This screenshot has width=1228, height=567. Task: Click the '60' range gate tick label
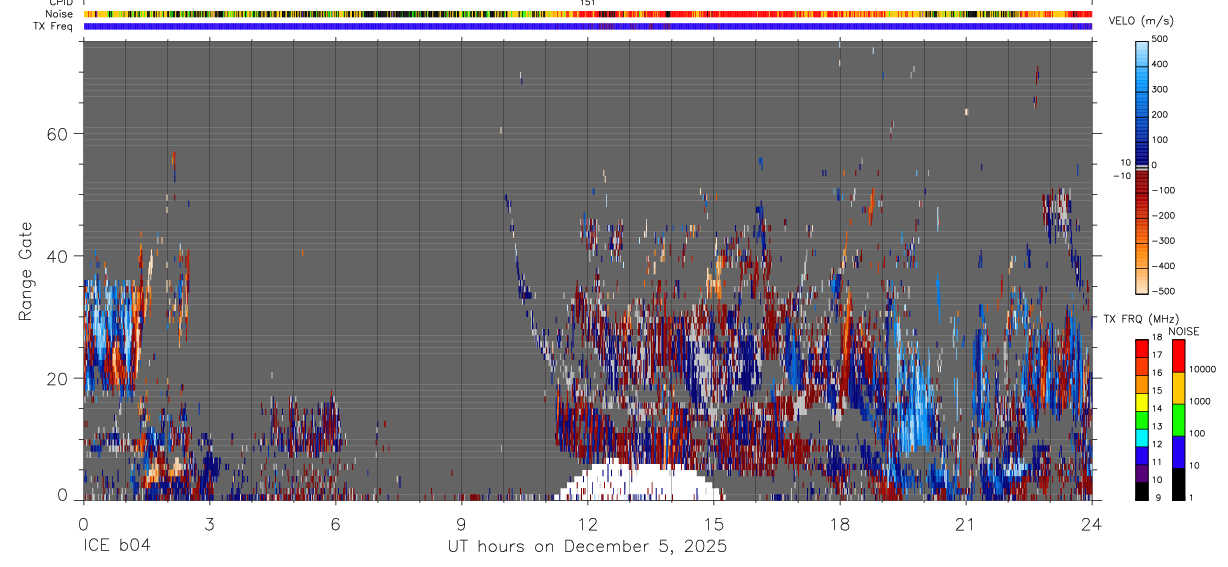(56, 134)
